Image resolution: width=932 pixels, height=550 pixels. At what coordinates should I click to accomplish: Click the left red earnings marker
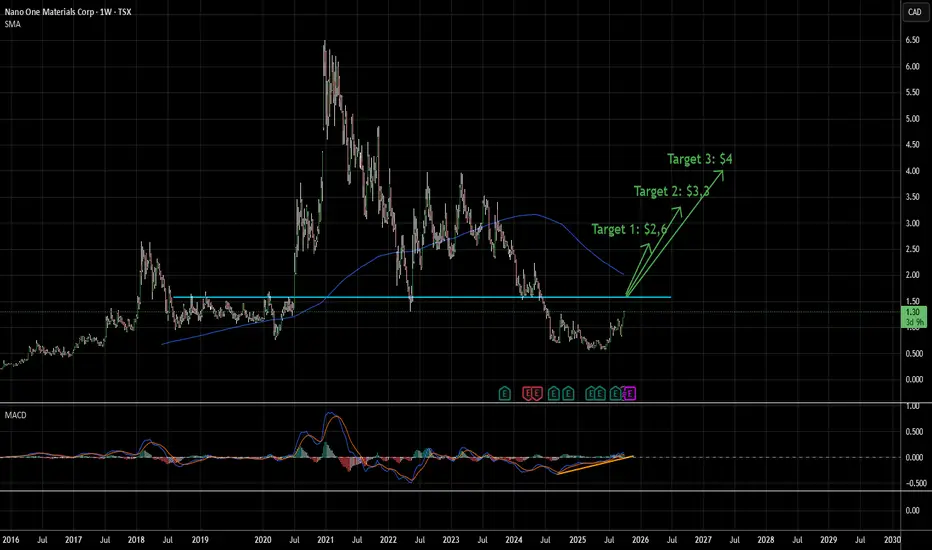click(x=527, y=393)
